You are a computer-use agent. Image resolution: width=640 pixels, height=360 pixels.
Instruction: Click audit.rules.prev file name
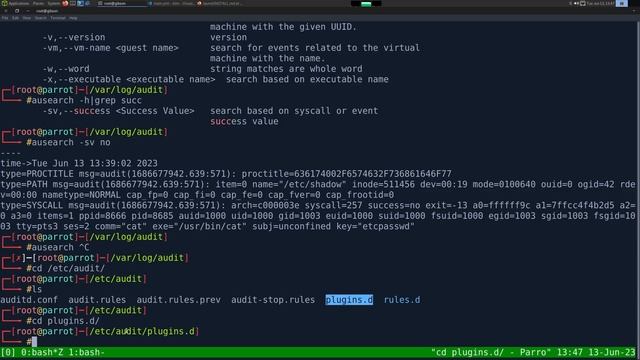(178, 300)
